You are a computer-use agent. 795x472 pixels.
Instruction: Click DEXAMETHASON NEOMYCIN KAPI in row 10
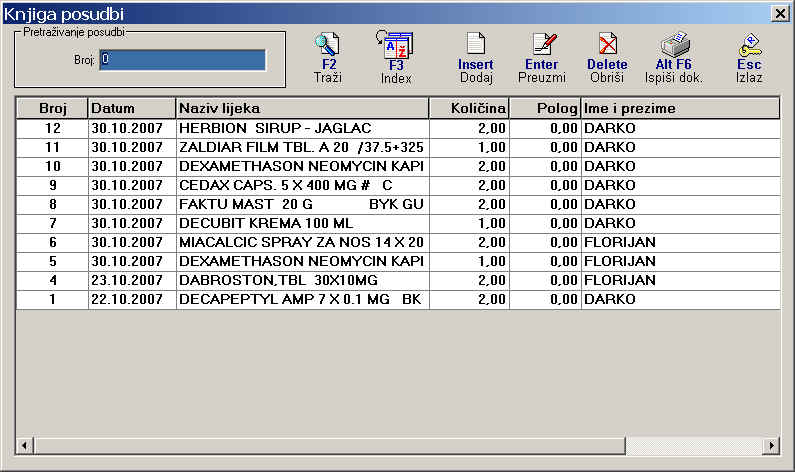301,166
